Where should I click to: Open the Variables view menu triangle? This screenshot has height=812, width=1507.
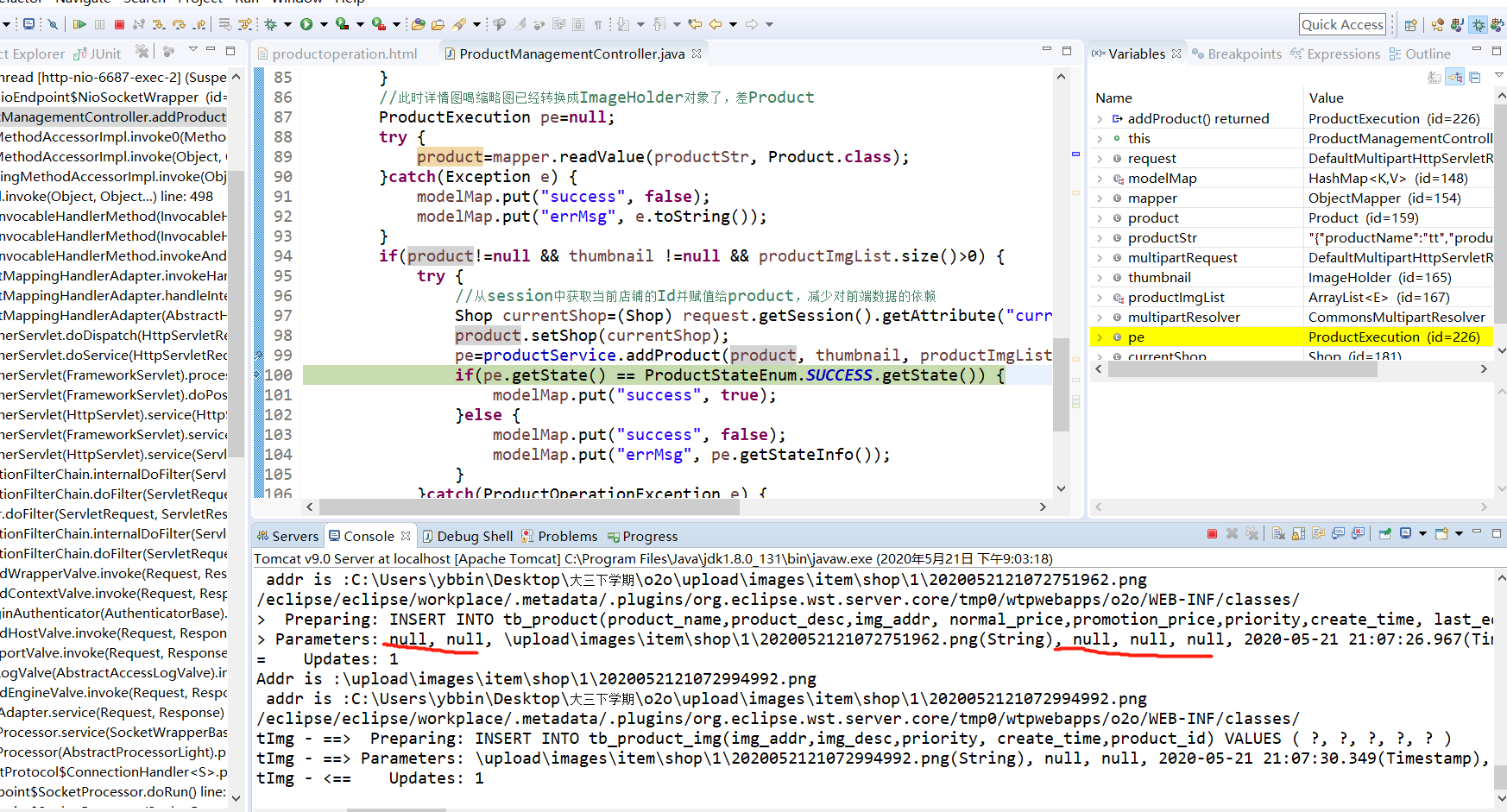[x=1499, y=75]
